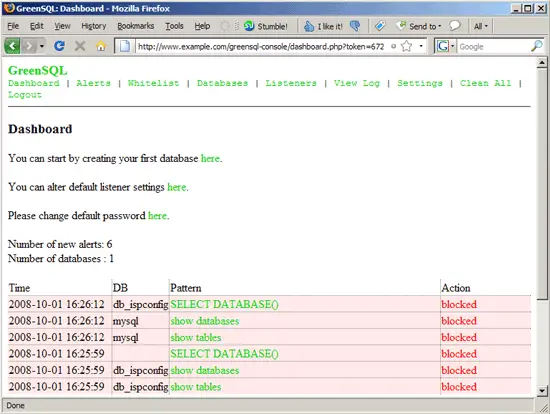The height and width of the screenshot is (414, 550).
Task: Click the speech bubble comments icon
Action: 455,26
